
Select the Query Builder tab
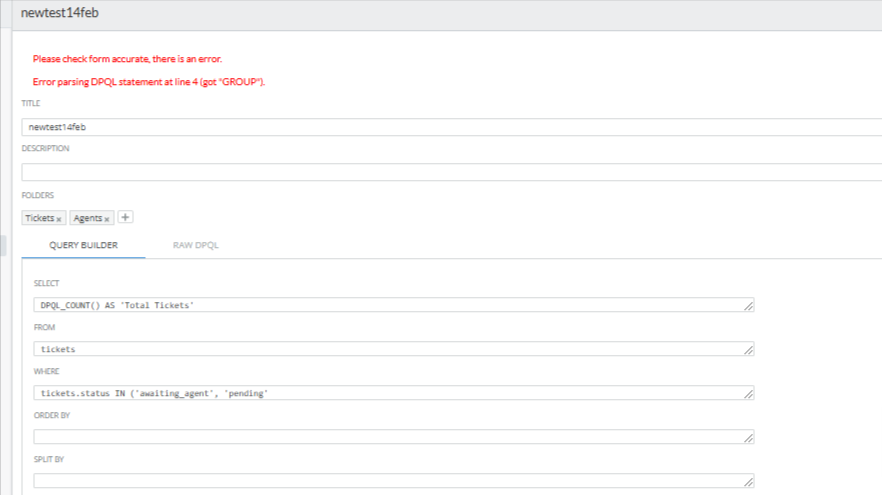(84, 245)
